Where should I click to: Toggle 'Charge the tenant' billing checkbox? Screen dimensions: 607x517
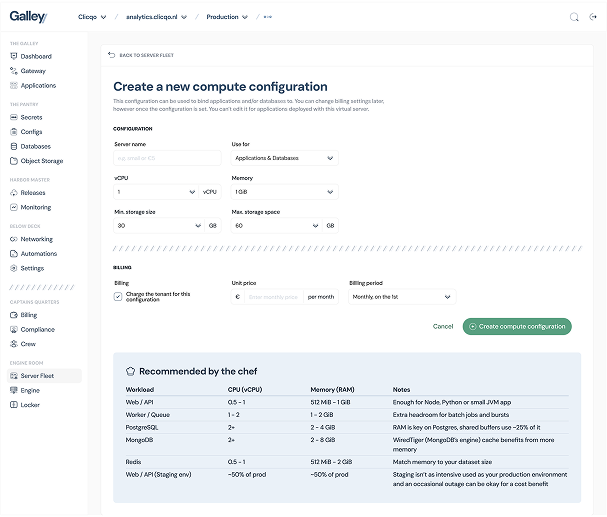click(118, 297)
